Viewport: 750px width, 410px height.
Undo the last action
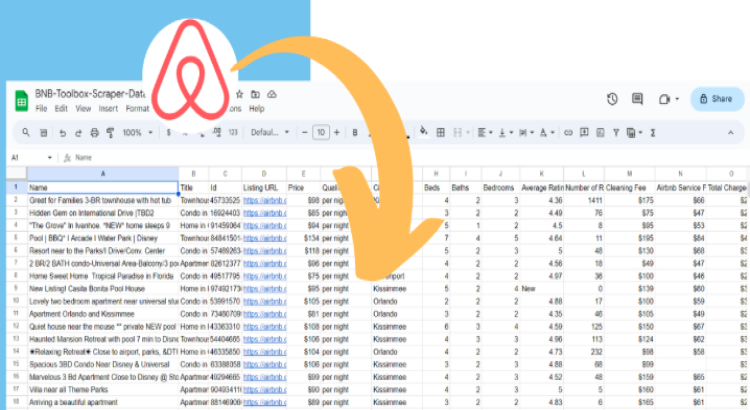62,133
